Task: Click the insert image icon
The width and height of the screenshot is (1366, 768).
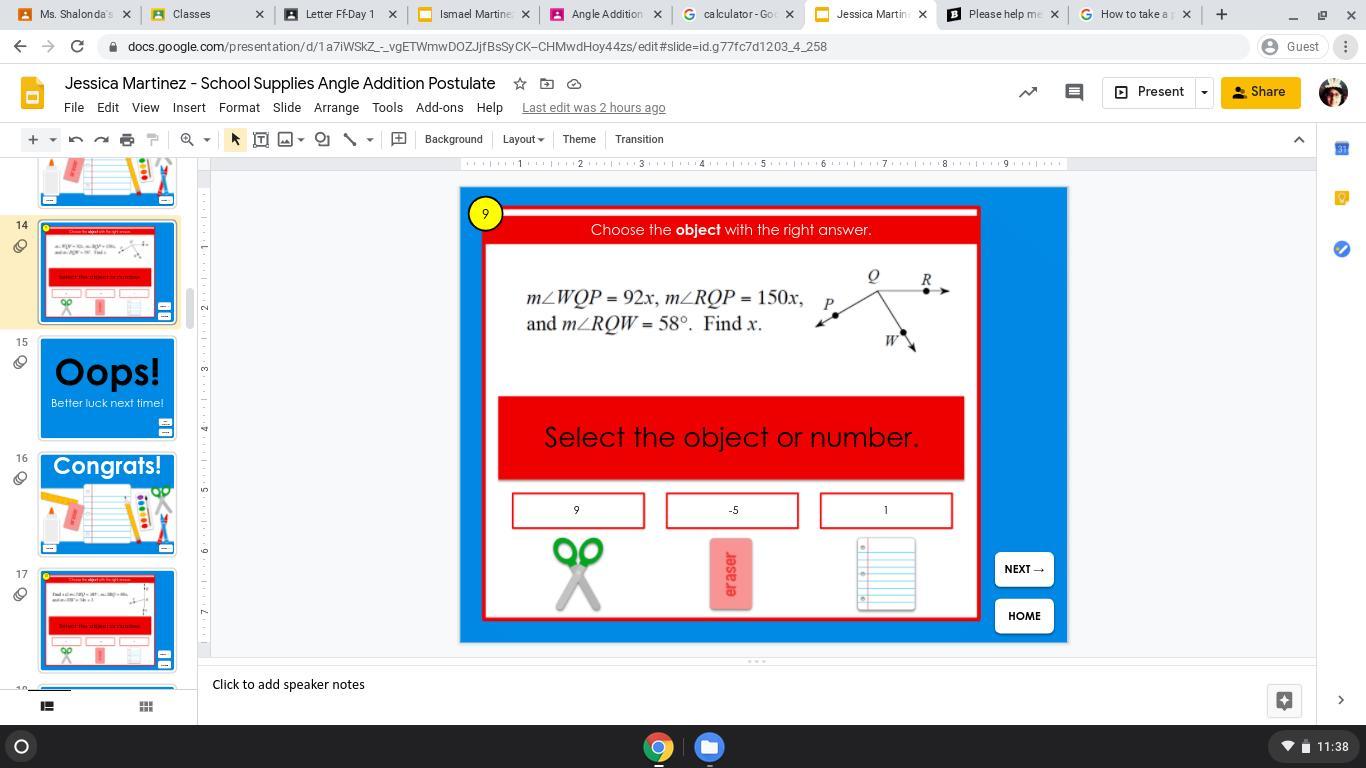Action: pyautogui.click(x=285, y=140)
